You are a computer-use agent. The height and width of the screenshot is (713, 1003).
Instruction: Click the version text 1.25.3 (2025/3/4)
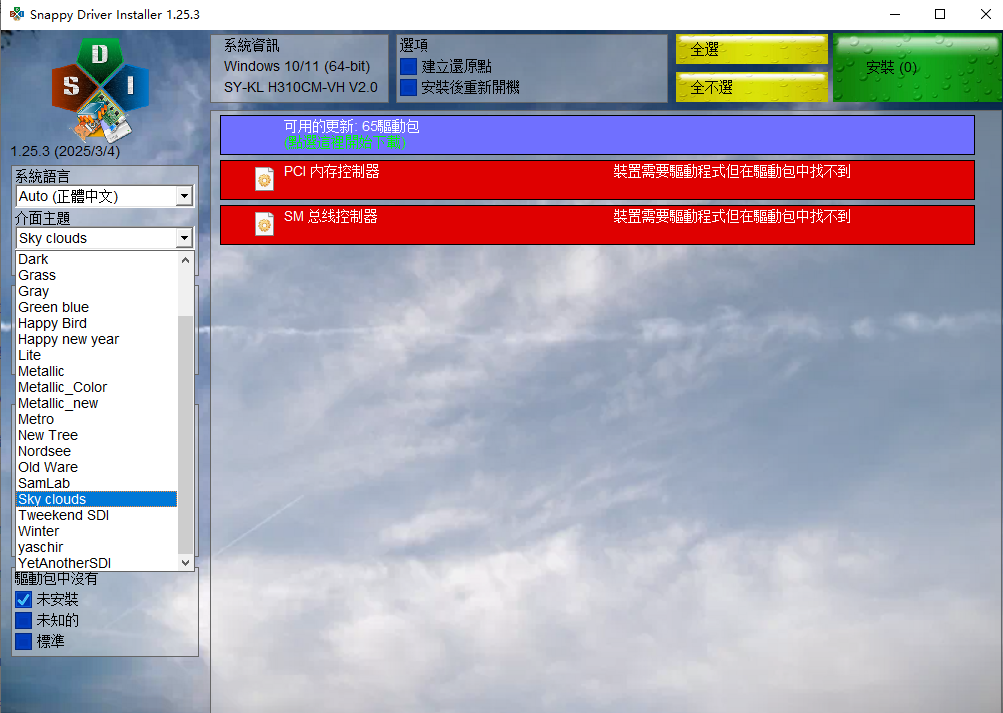tap(65, 152)
